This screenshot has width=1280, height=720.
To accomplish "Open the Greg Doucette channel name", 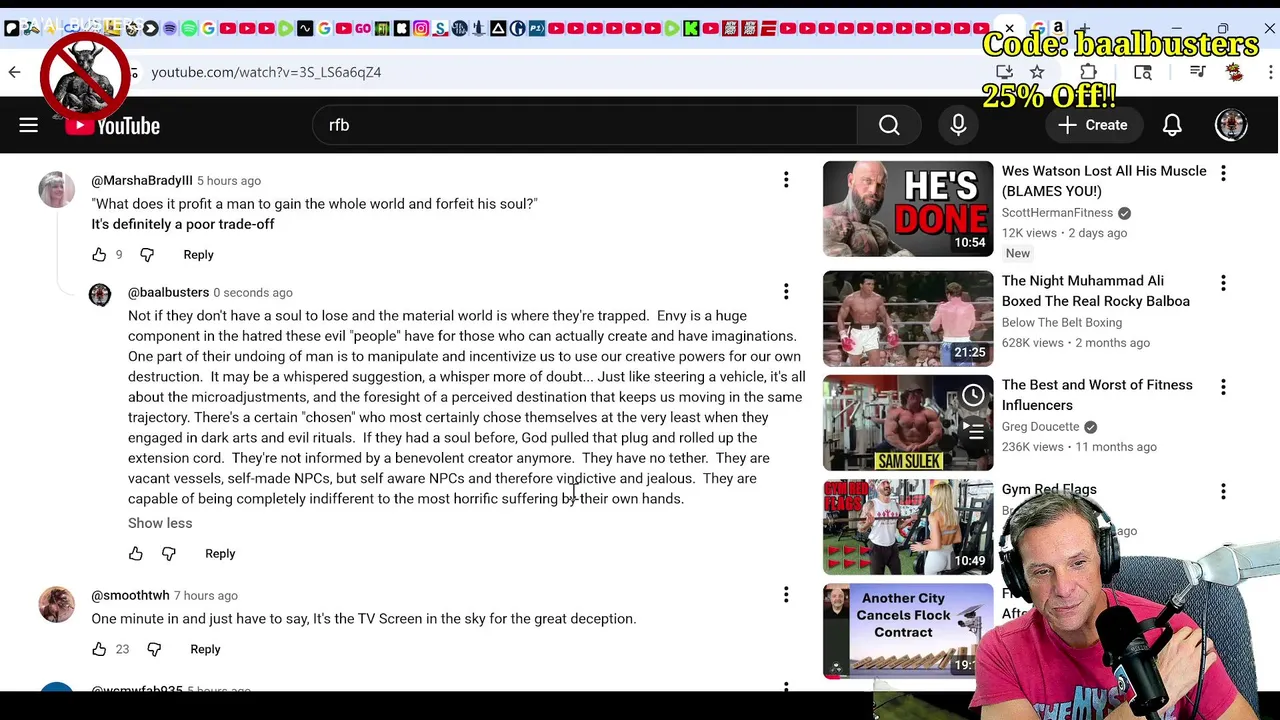I will pos(1040,427).
